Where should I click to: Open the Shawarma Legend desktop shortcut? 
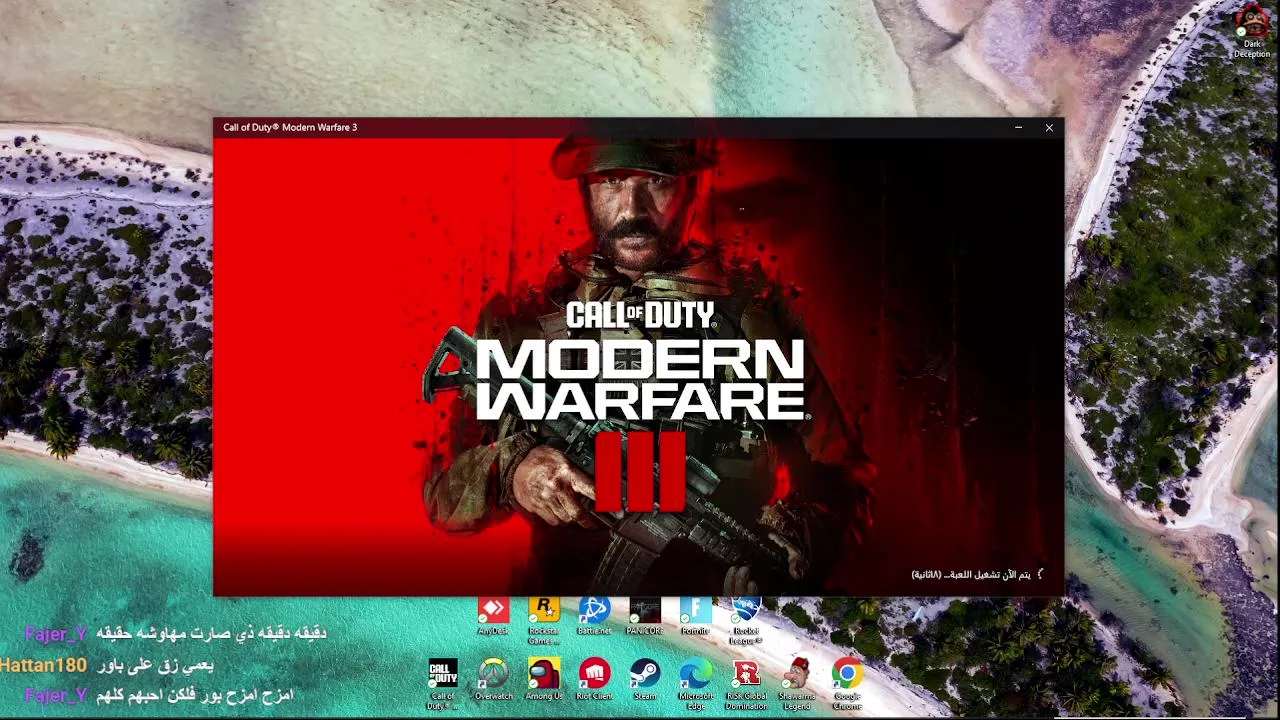click(x=797, y=682)
